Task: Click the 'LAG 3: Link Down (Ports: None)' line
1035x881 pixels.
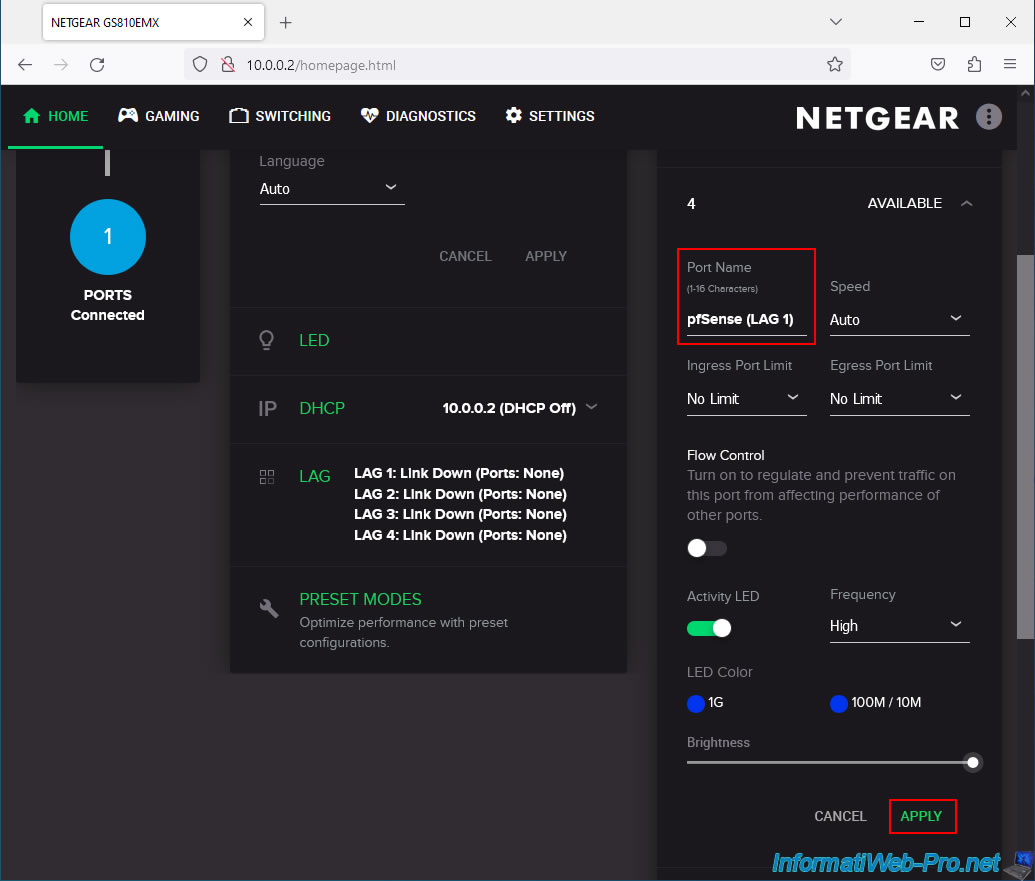Action: click(x=460, y=515)
